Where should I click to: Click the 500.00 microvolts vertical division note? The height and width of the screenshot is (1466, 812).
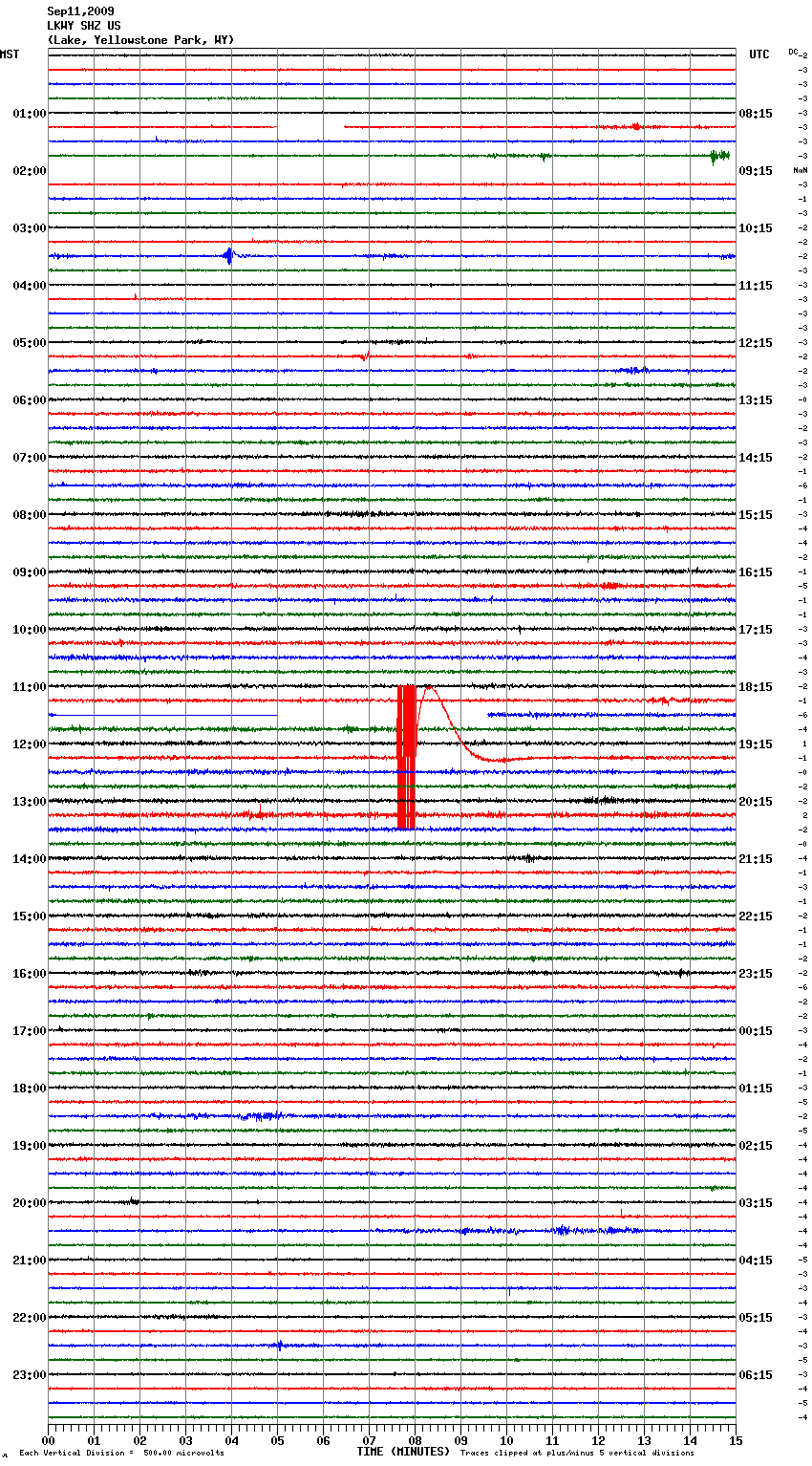click(121, 1453)
